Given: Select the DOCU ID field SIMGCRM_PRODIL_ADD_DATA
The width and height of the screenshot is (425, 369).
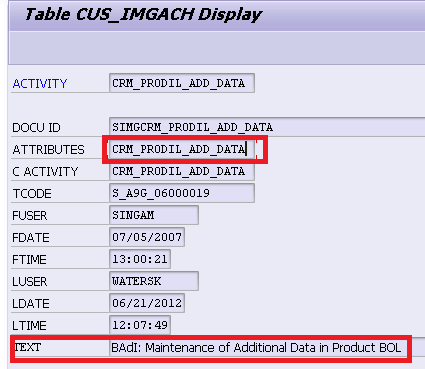Looking at the screenshot, I should [x=267, y=127].
